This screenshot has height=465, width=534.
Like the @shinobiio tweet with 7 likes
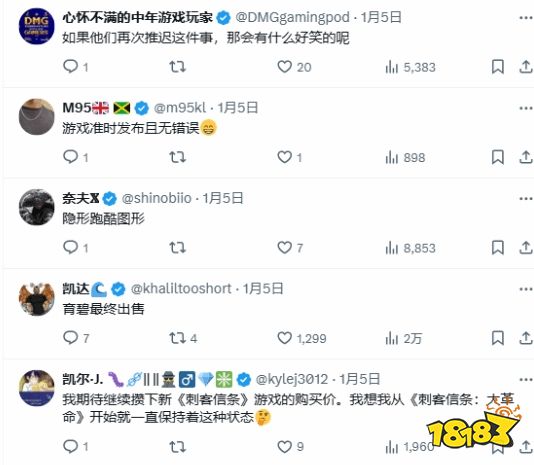pos(290,248)
